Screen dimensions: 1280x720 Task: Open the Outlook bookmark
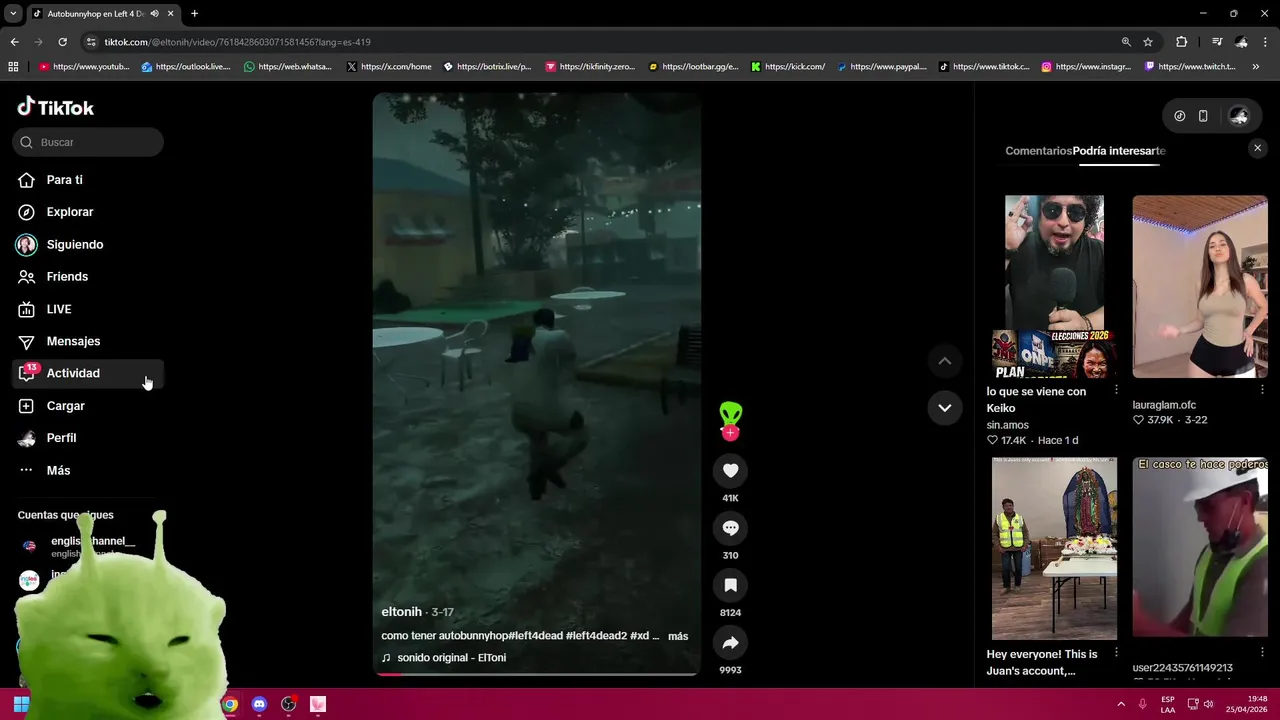click(186, 67)
